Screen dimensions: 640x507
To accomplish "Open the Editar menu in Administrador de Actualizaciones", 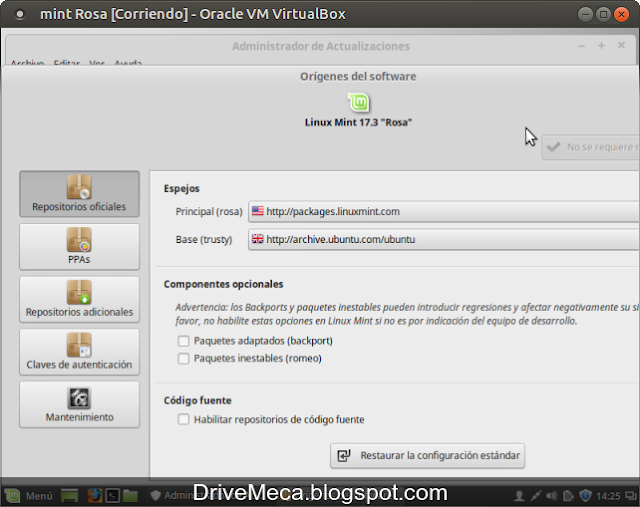I will coord(67,62).
